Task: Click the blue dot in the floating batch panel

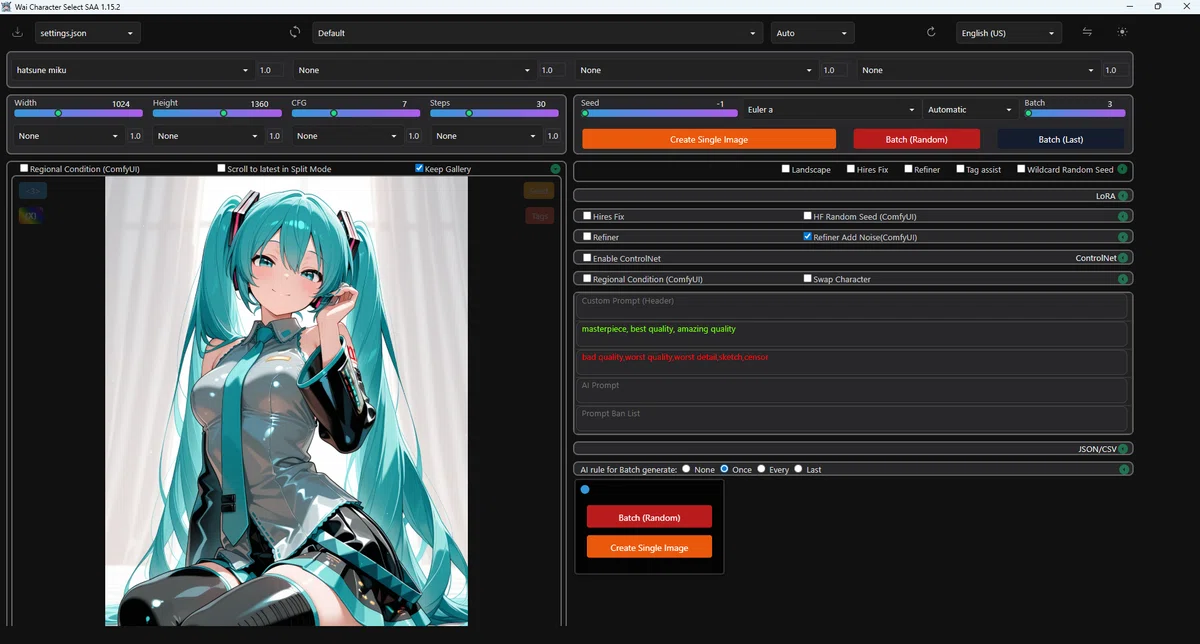Action: tap(585, 489)
